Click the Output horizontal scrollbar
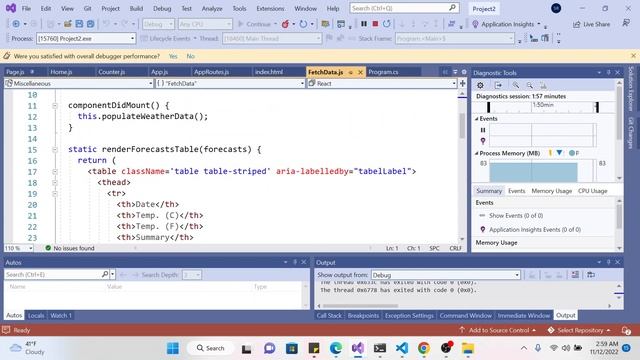Screen dimensions: 640x360 point(360,306)
